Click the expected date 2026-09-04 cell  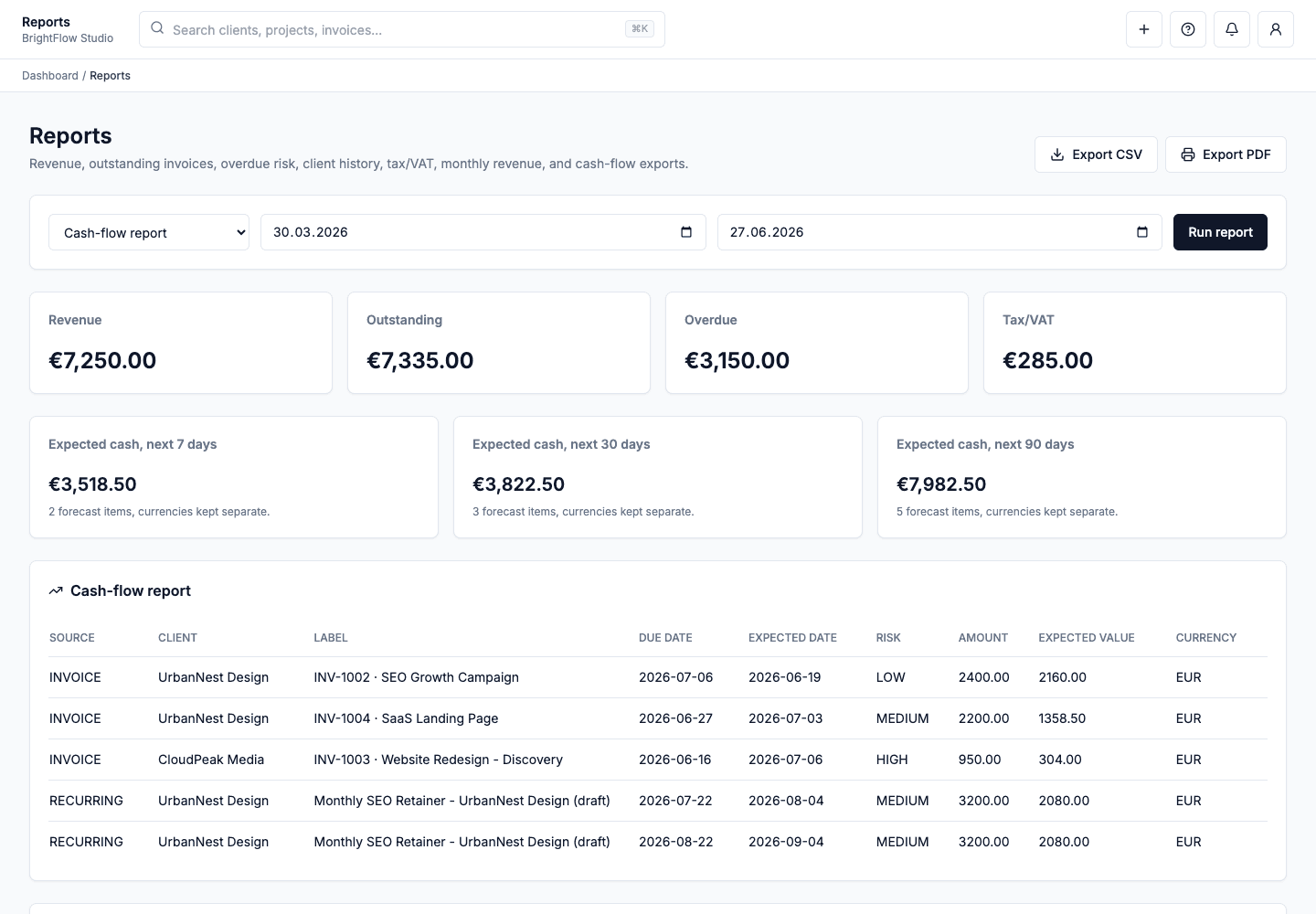pyautogui.click(x=786, y=842)
